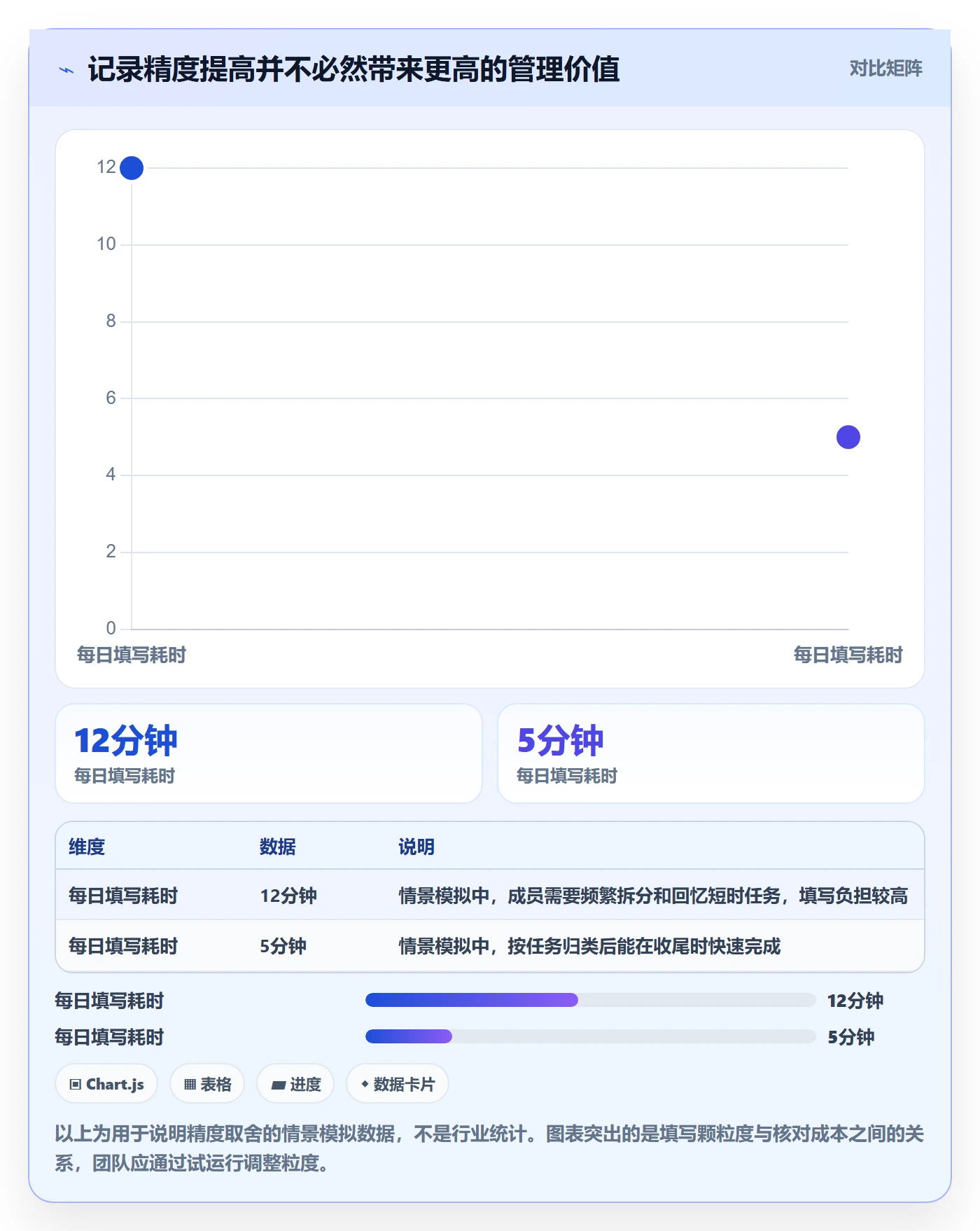Click y-axis label 10 on chart
980x1231 pixels.
[106, 244]
